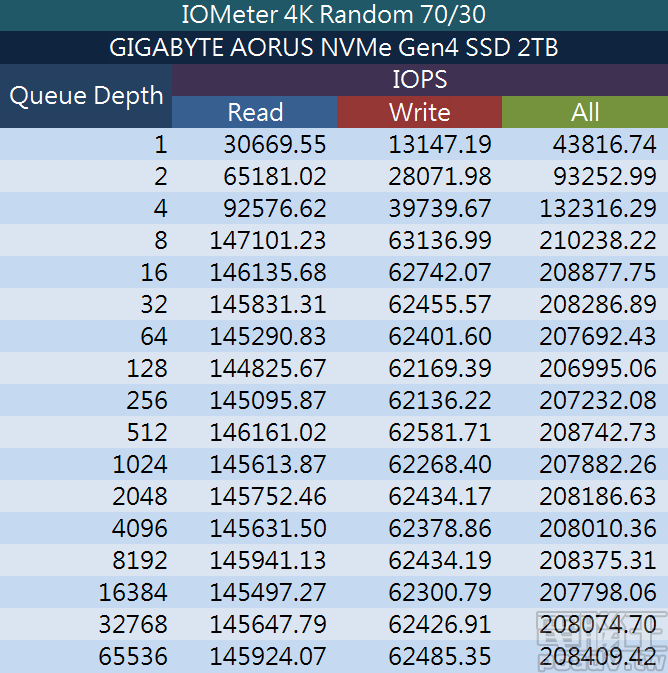Select read value 145752.46
Image resolution: width=668 pixels, height=673 pixels.
point(268,497)
